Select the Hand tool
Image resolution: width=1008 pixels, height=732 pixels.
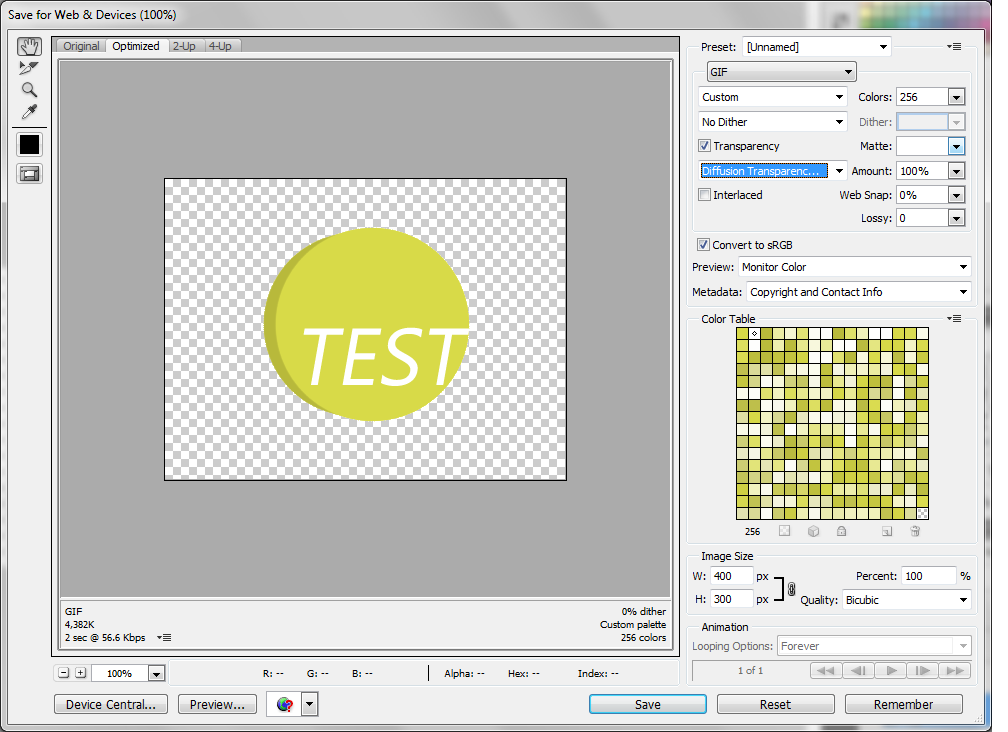click(29, 47)
